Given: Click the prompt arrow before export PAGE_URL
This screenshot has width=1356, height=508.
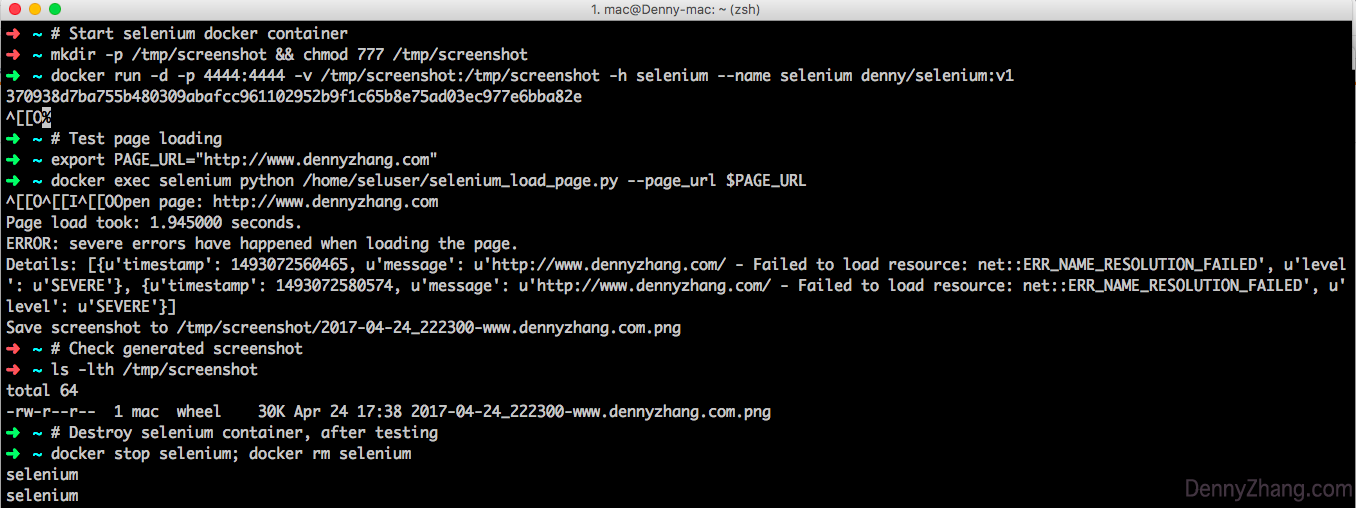Looking at the screenshot, I should click(12, 160).
